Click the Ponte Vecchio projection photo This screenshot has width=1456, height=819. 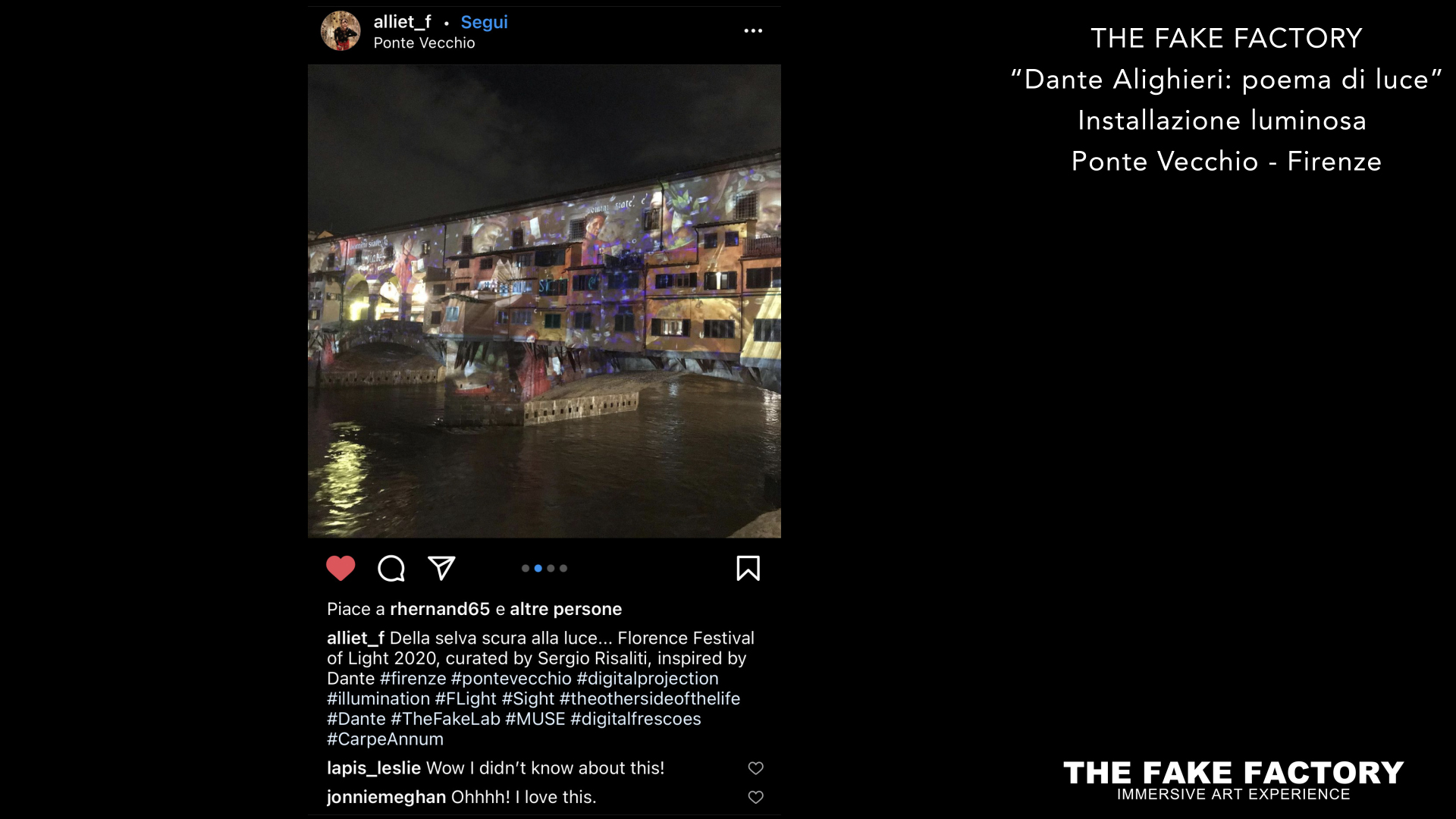[x=544, y=301]
